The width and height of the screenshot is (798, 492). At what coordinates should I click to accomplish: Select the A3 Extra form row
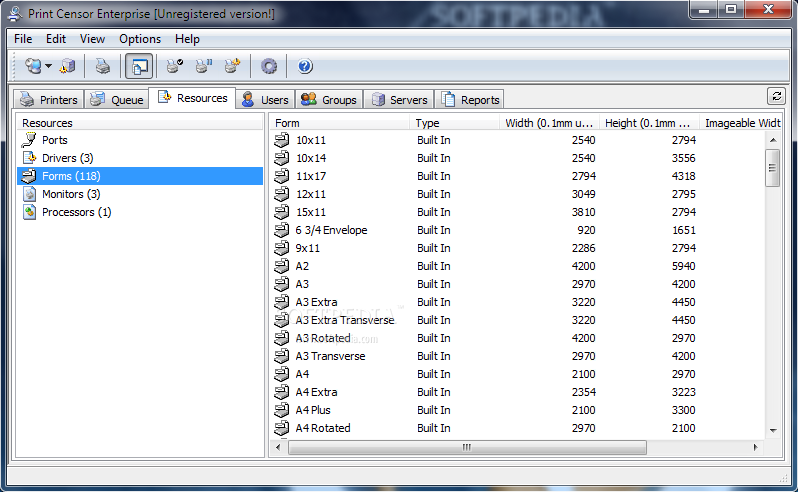pos(316,302)
